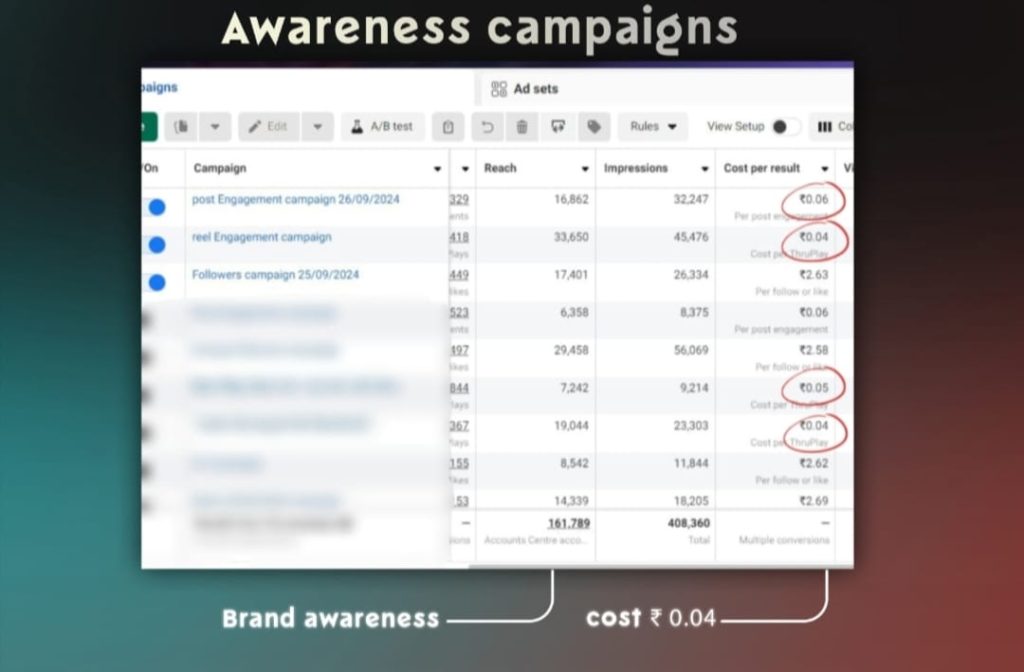Click impressions value 32,247

click(x=691, y=200)
